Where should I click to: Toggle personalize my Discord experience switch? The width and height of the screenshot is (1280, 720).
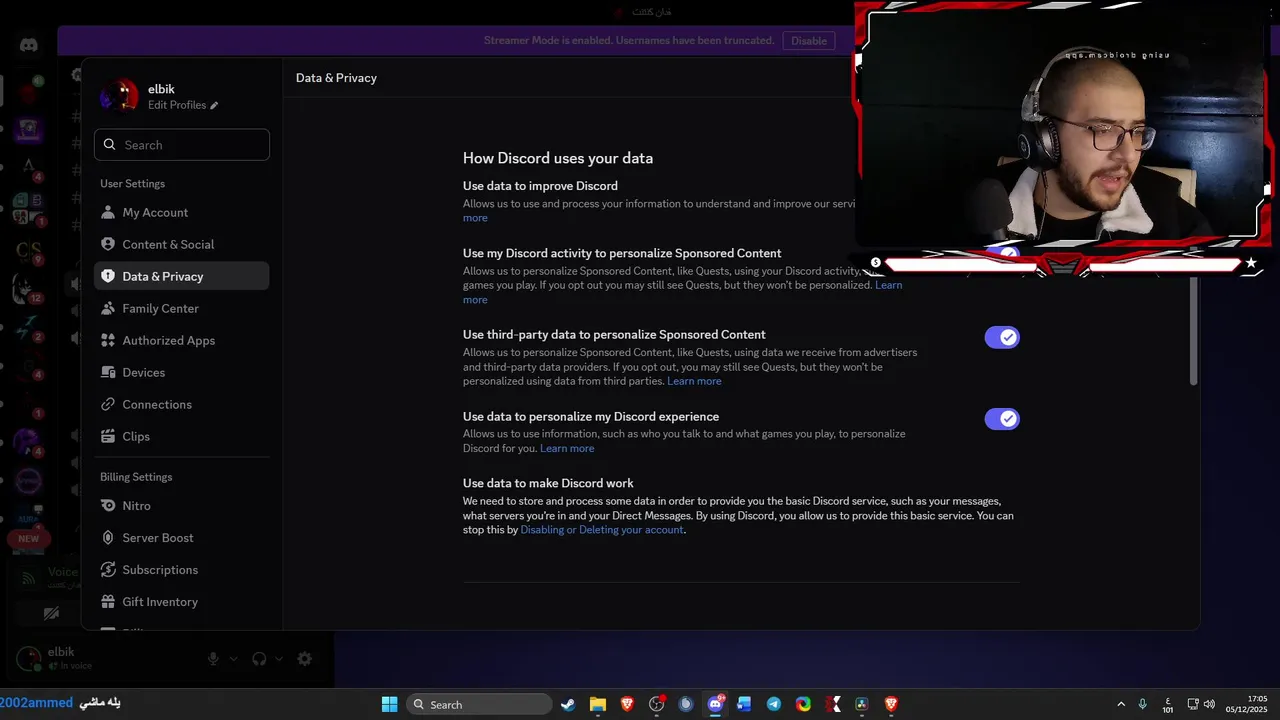point(1002,419)
